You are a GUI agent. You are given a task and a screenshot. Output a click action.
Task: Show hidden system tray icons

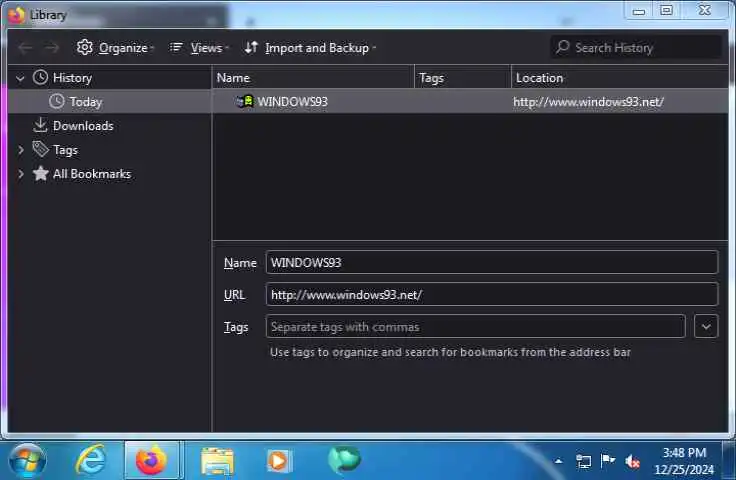coord(558,461)
